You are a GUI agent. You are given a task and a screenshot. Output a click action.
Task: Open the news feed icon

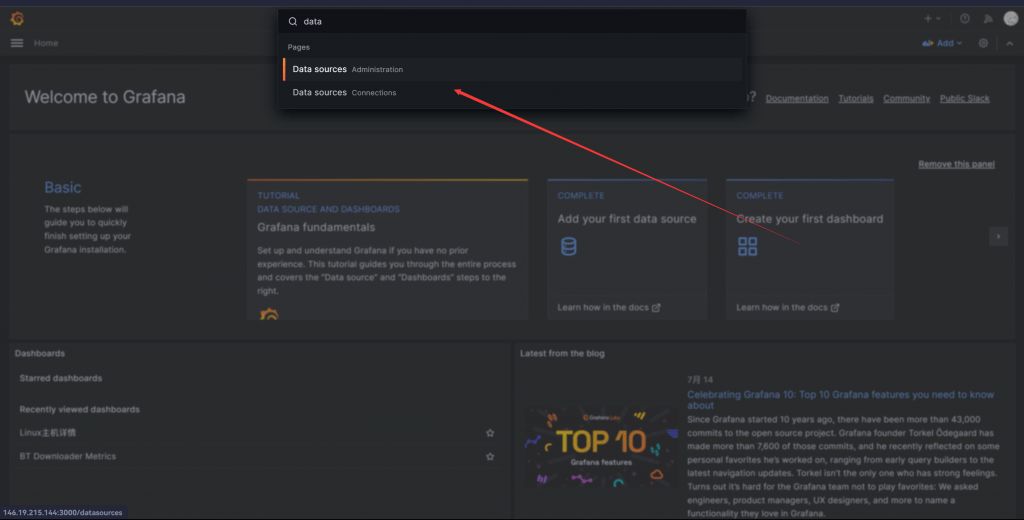pos(988,19)
